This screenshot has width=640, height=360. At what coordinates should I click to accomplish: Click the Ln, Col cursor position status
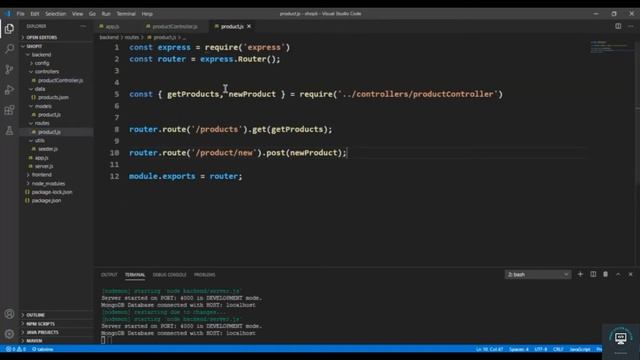(x=489, y=349)
